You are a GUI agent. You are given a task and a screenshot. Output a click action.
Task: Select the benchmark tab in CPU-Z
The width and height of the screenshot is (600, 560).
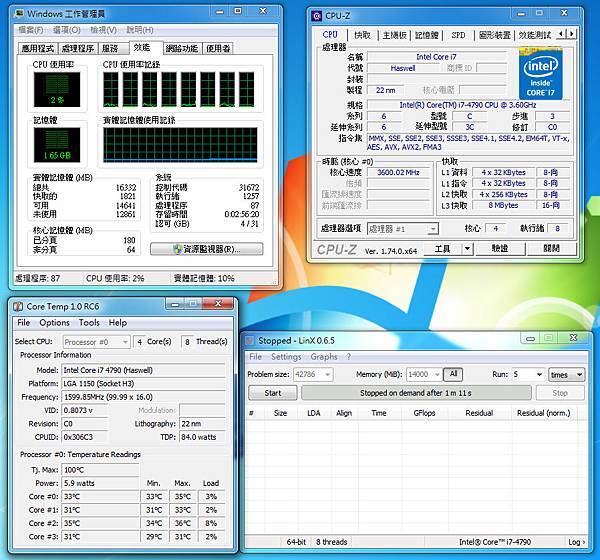[535, 35]
